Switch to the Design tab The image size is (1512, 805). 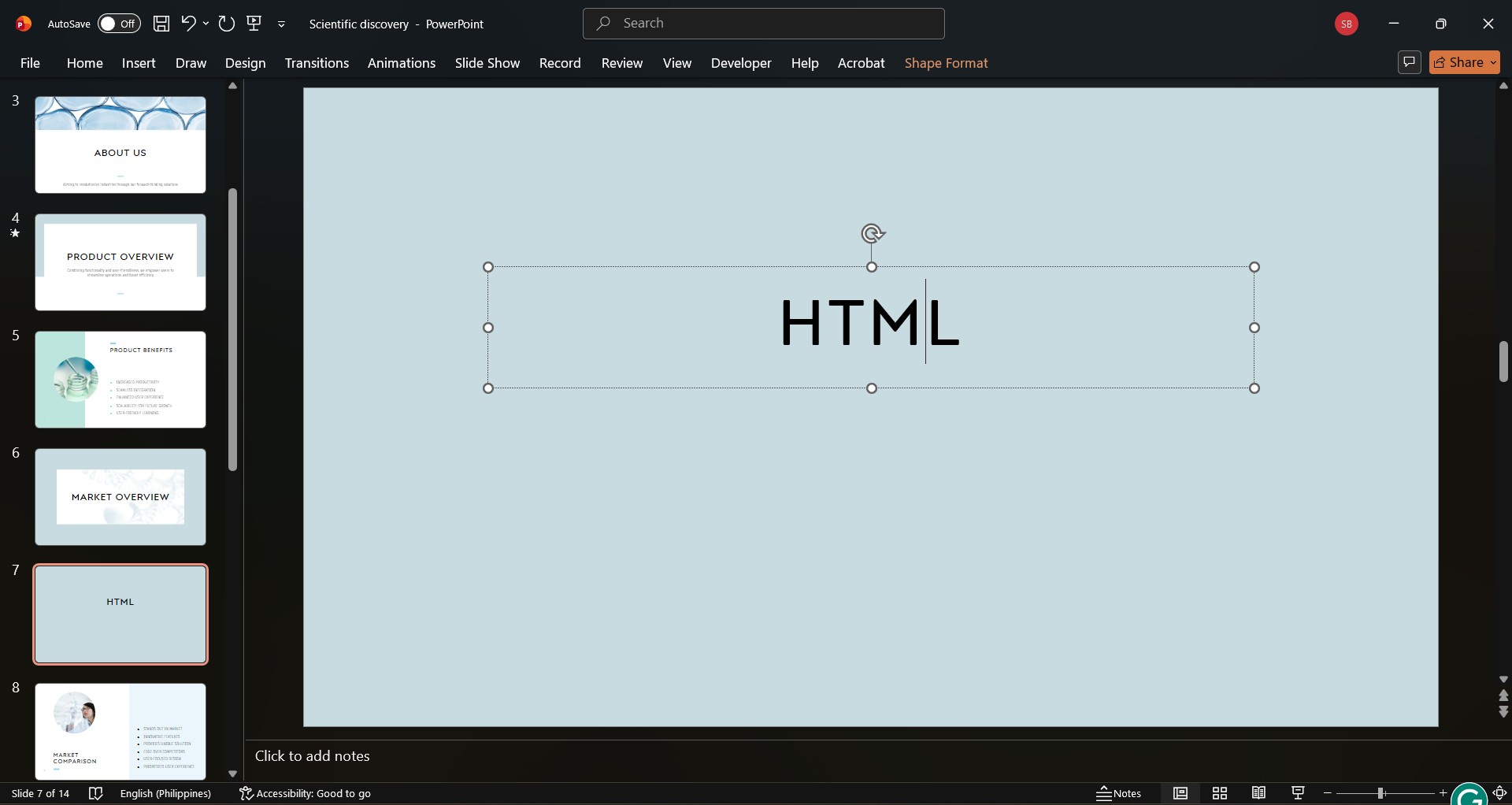tap(245, 63)
